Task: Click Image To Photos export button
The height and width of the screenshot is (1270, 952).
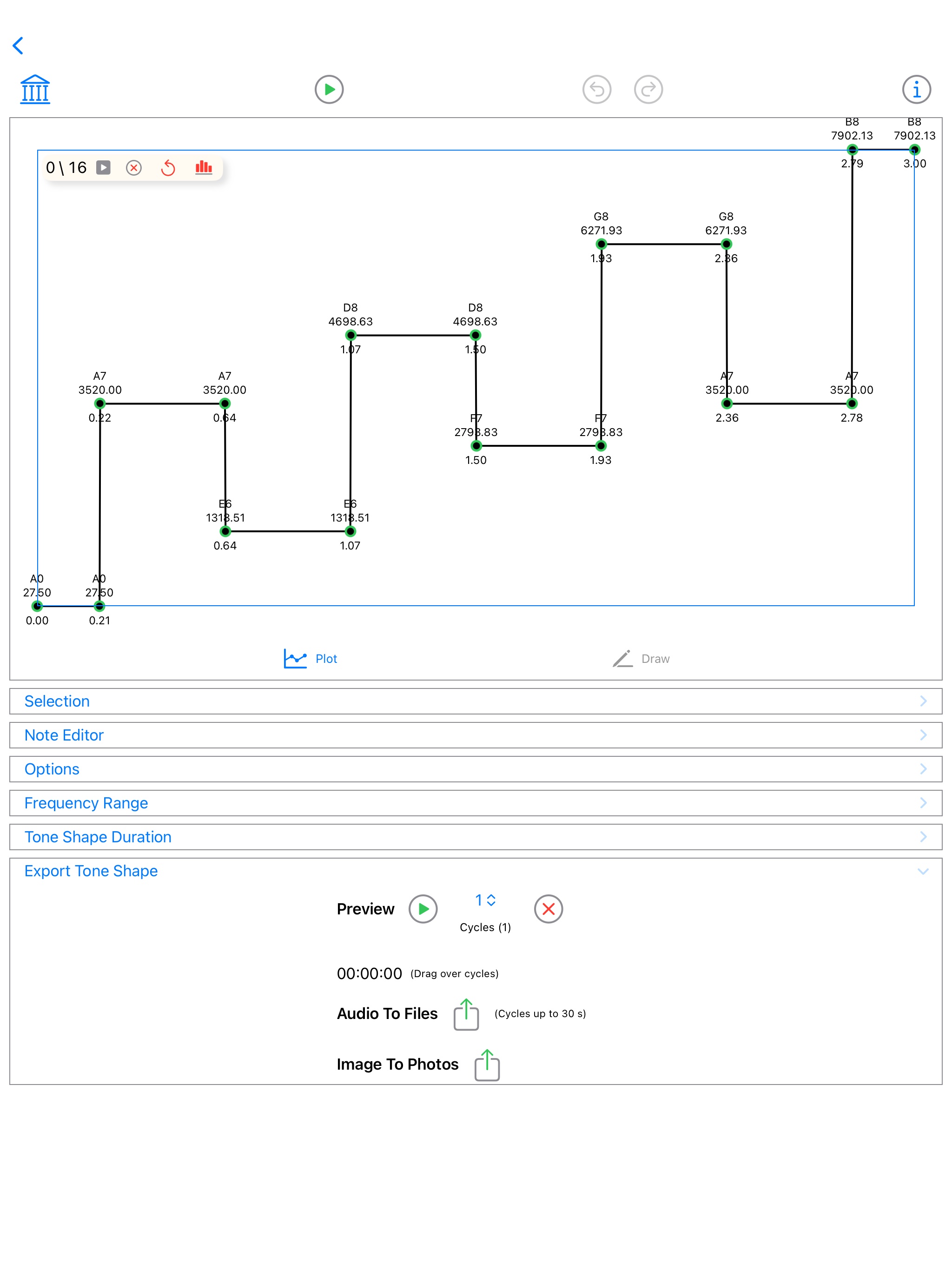Action: click(x=486, y=1065)
